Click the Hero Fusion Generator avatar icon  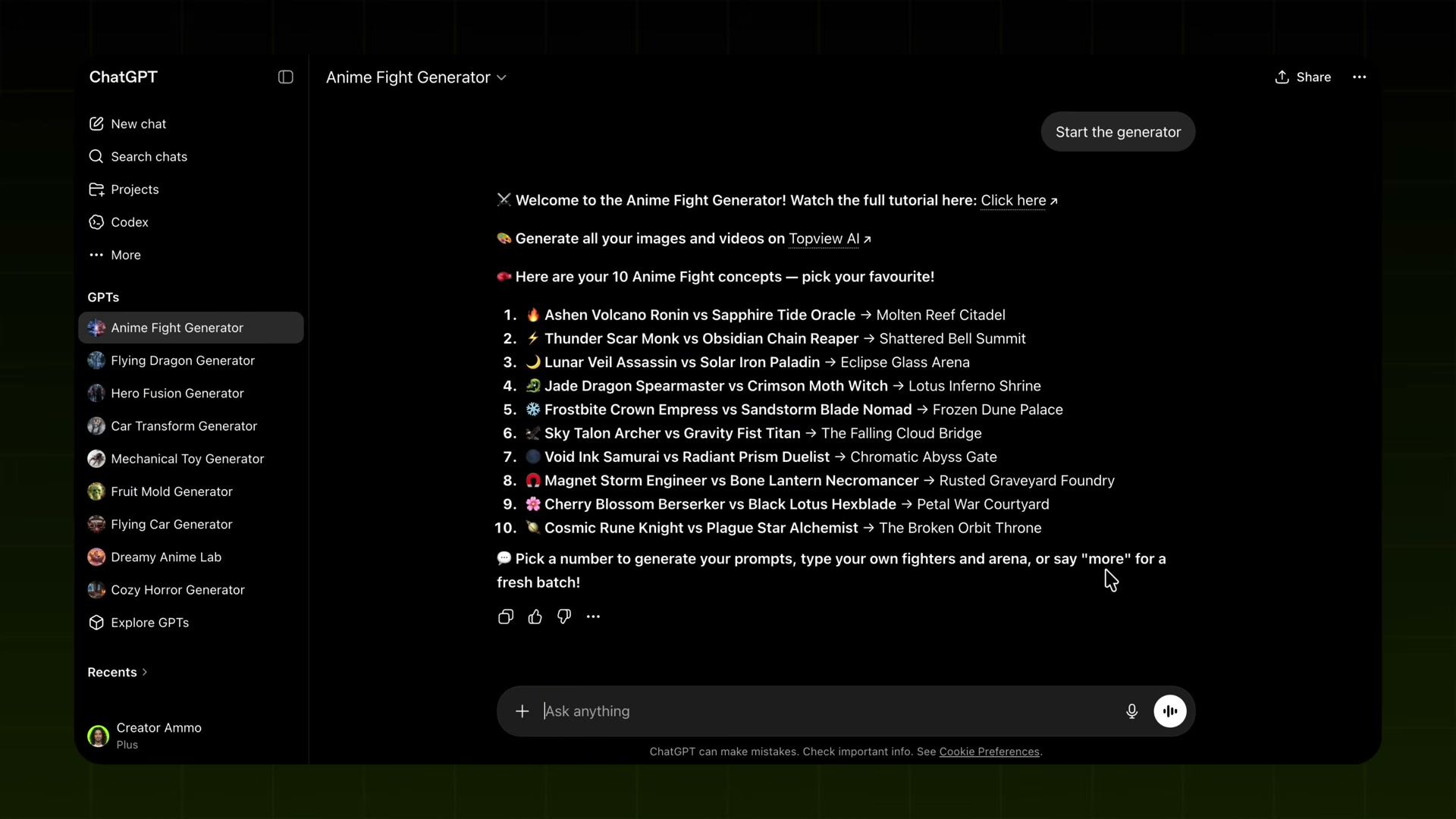[96, 393]
